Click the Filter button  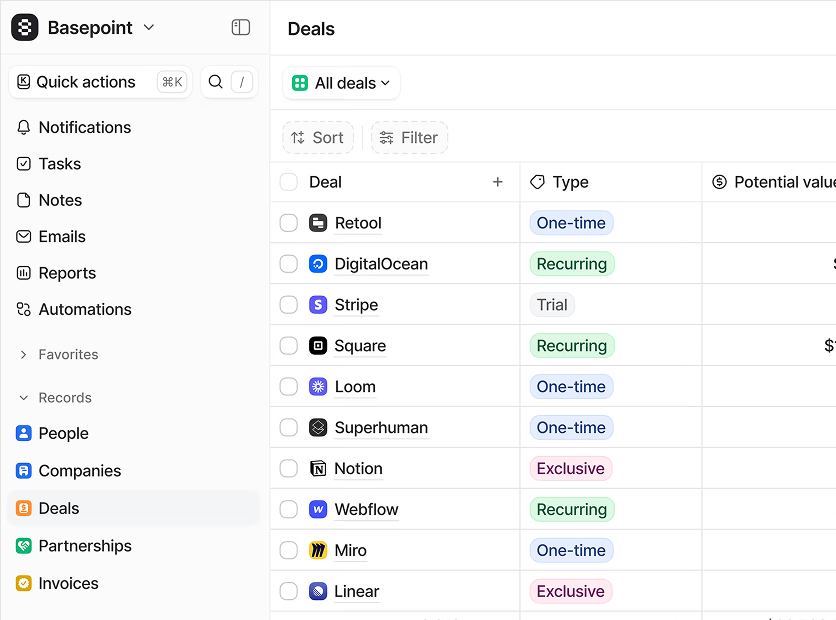coord(409,138)
